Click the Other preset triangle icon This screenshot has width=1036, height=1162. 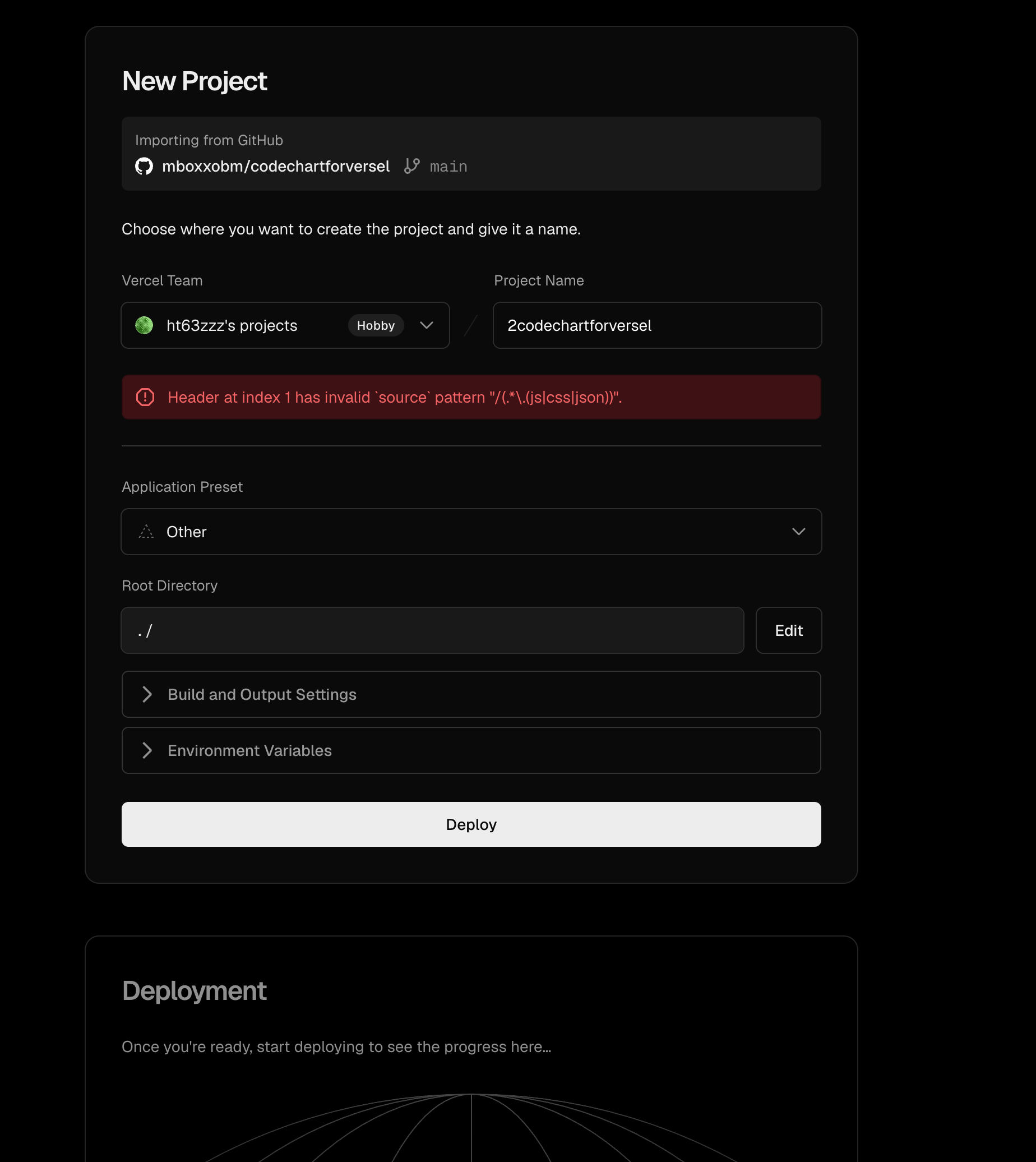(146, 531)
